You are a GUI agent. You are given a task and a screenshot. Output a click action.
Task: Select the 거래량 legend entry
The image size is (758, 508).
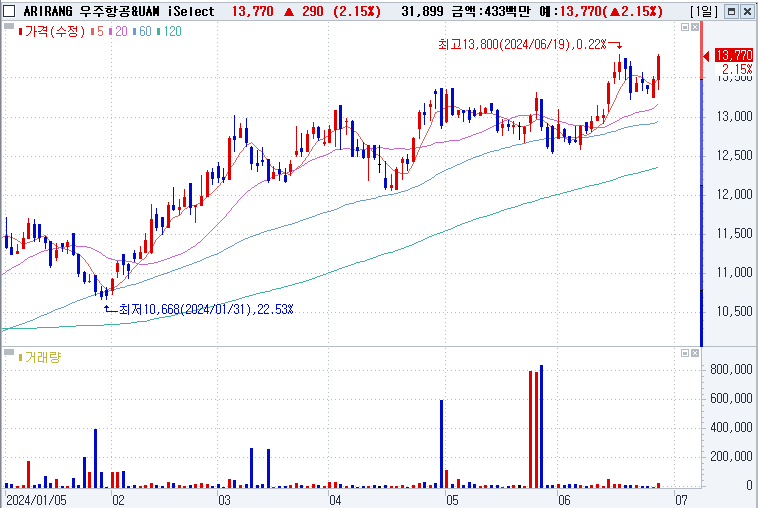pyautogui.click(x=40, y=357)
